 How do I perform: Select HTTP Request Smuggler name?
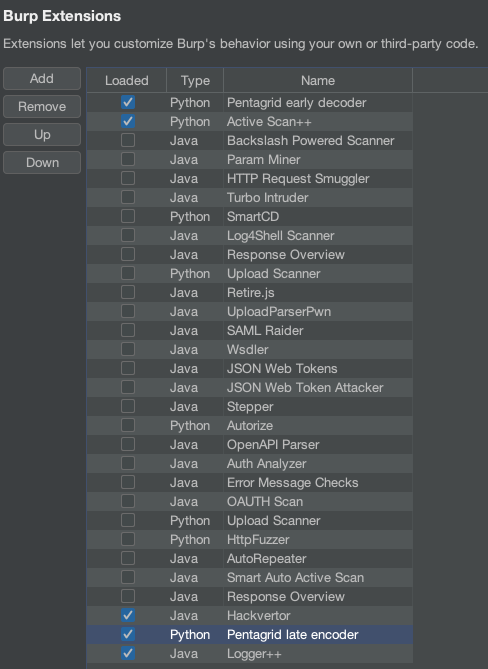(298, 178)
